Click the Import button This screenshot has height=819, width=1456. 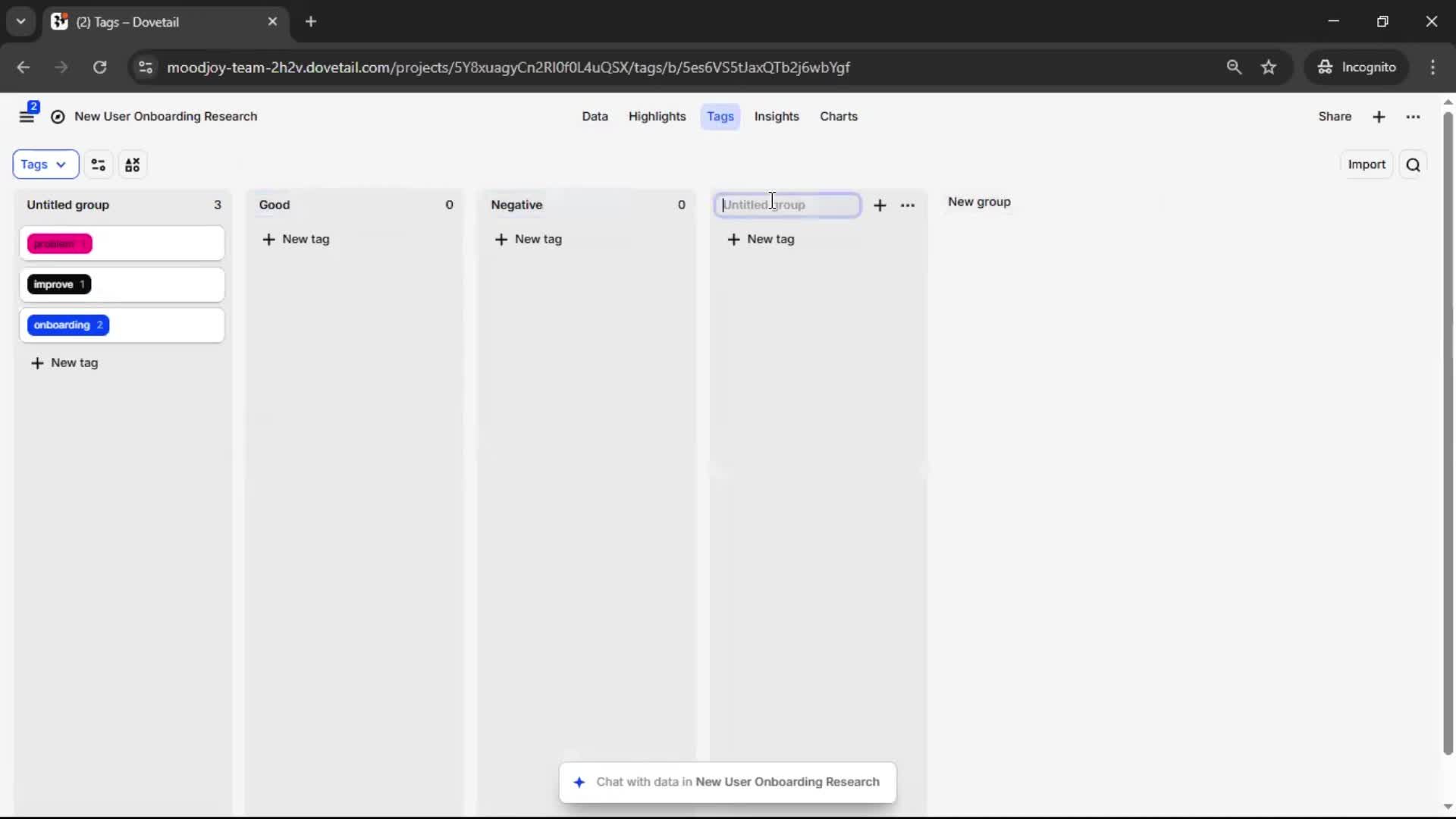[1366, 165]
